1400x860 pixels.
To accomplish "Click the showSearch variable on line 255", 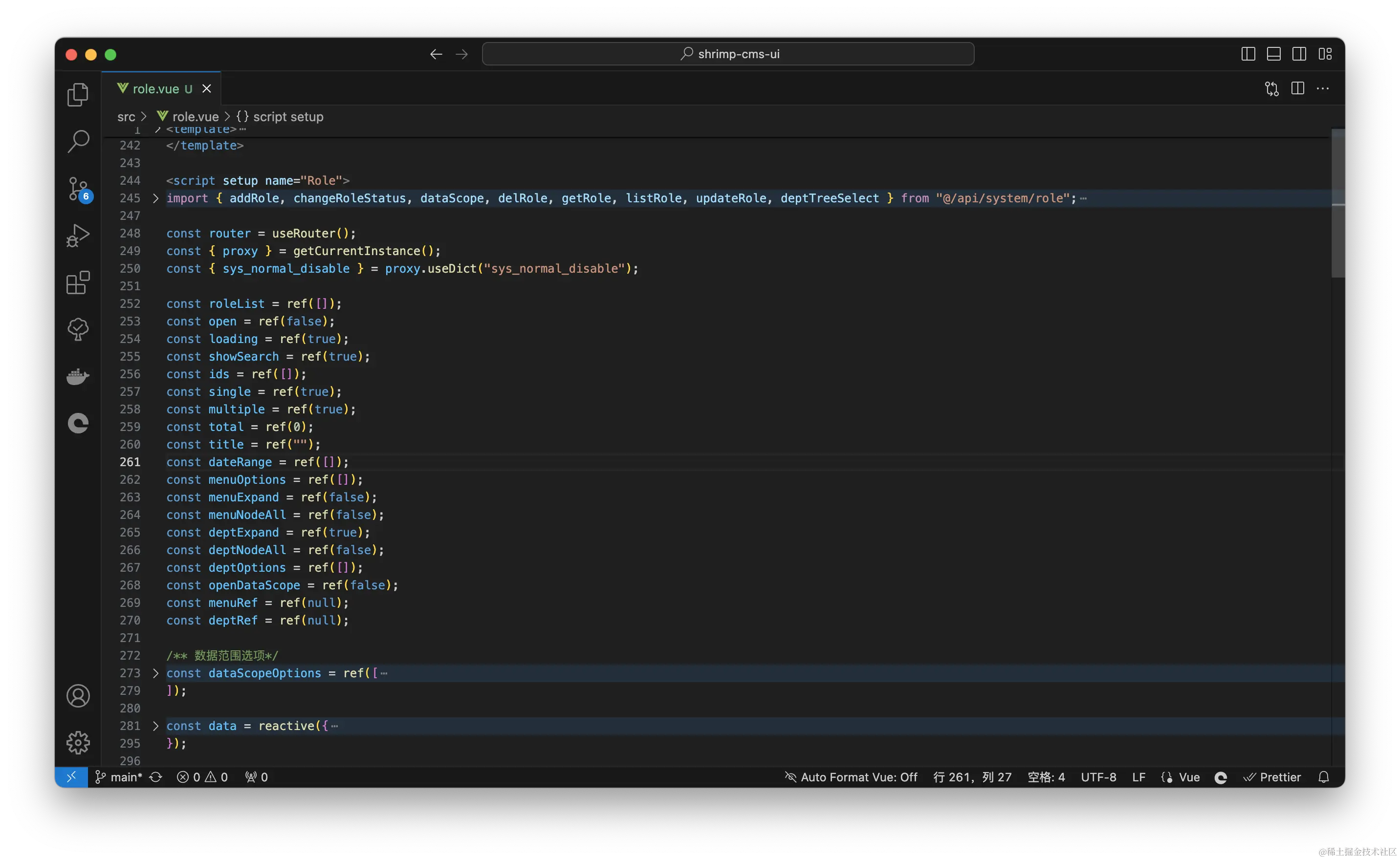I will point(243,357).
